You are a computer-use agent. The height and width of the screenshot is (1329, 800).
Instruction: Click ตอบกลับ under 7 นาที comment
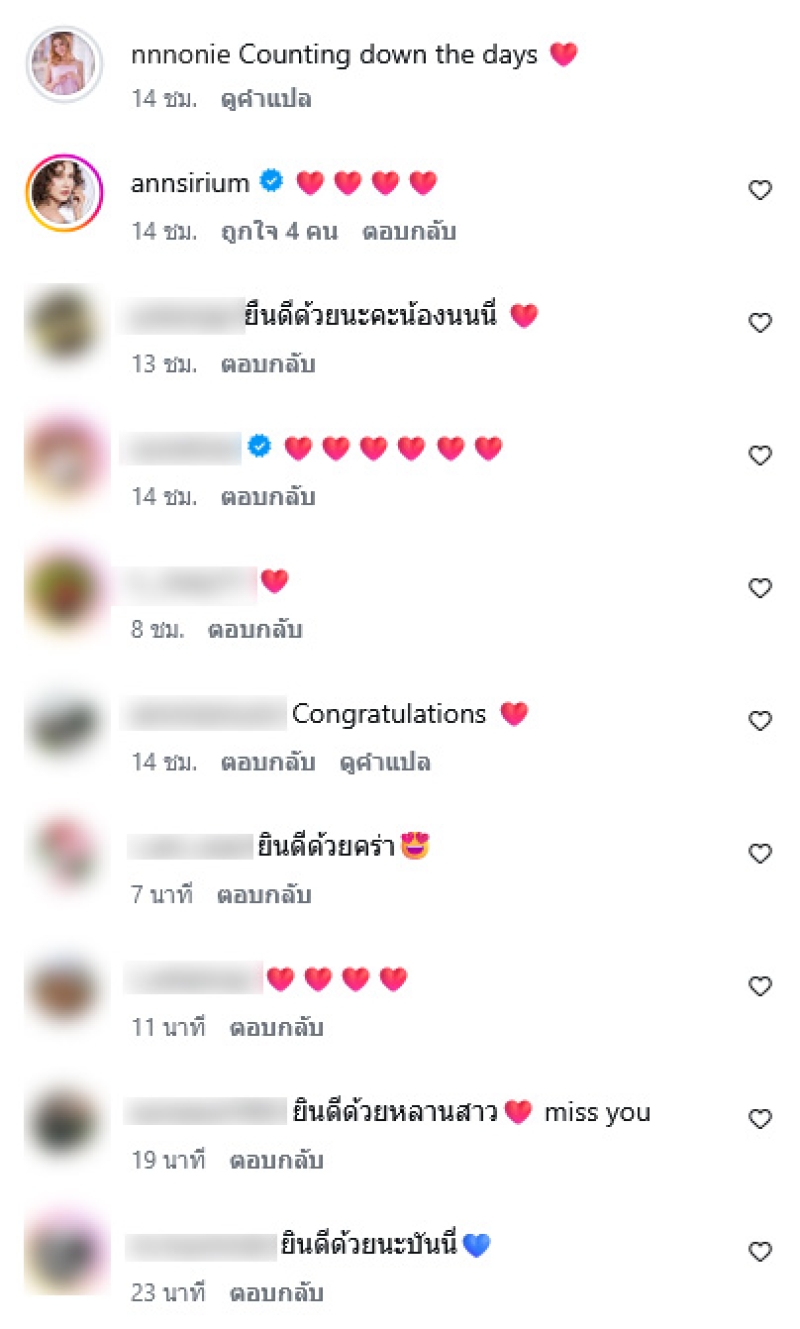(x=264, y=895)
